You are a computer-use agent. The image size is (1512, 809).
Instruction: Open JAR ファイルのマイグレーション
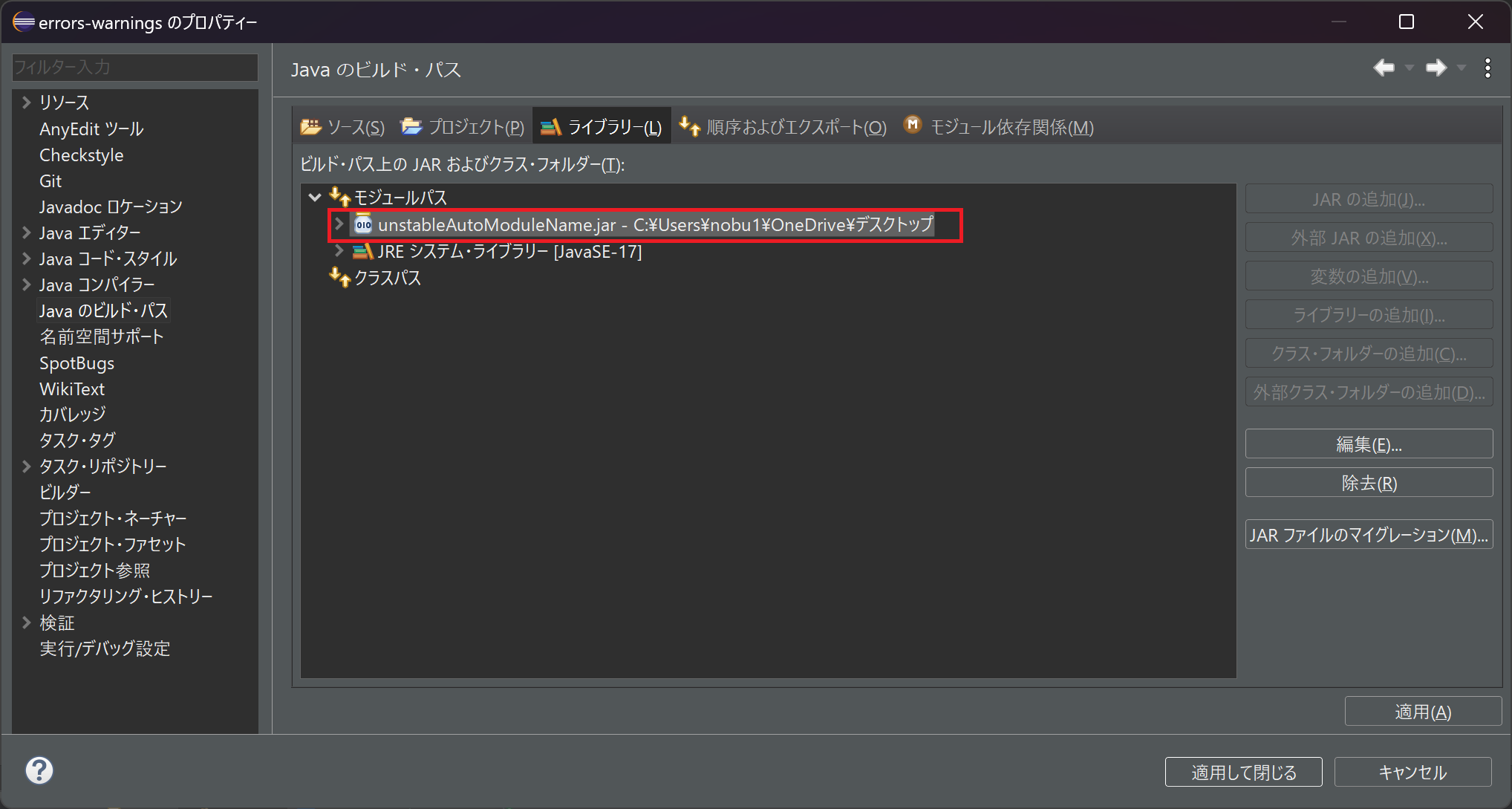click(x=1369, y=533)
